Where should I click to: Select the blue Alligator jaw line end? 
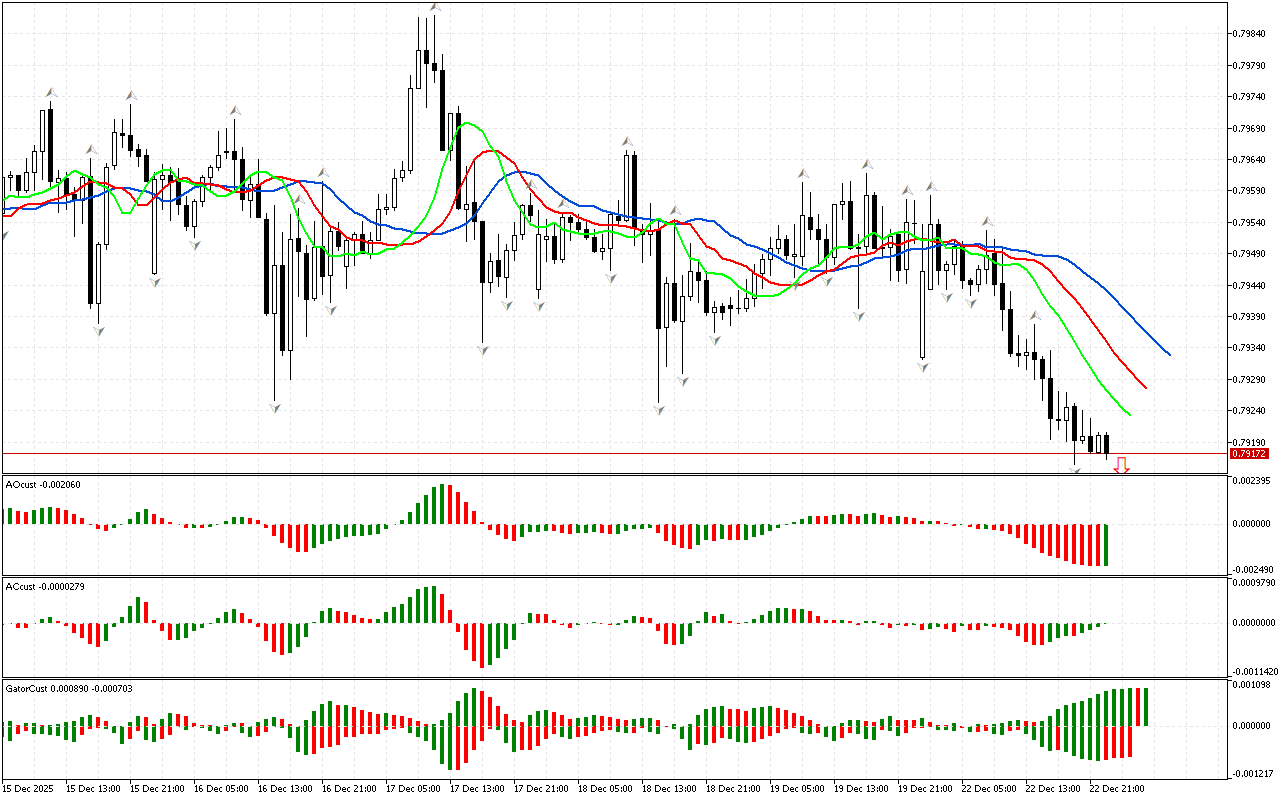point(1168,353)
